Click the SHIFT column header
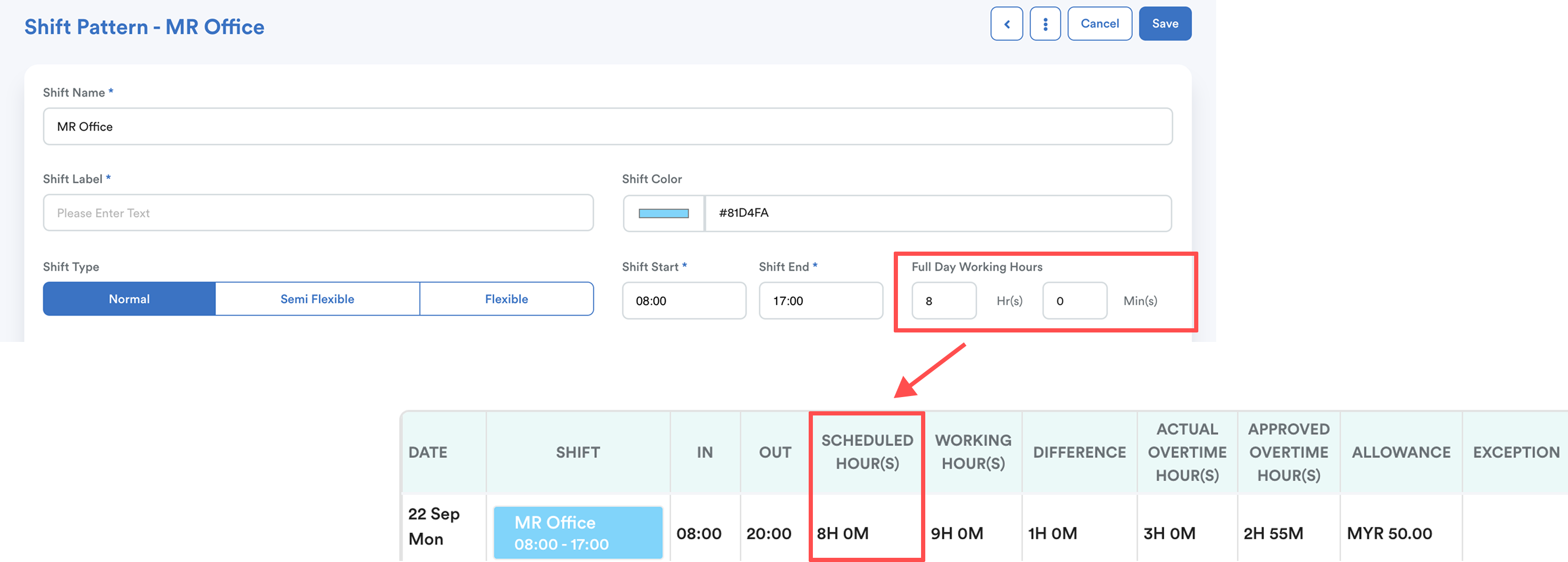Image resolution: width=1568 pixels, height=562 pixels. coord(578,452)
